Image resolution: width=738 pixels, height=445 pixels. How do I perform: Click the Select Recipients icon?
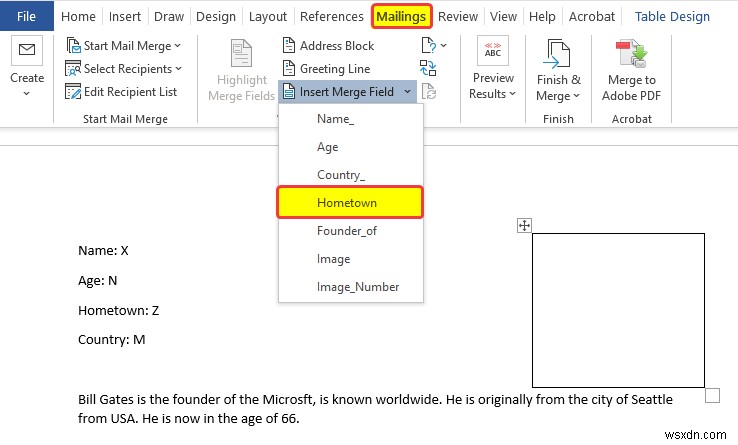73,69
